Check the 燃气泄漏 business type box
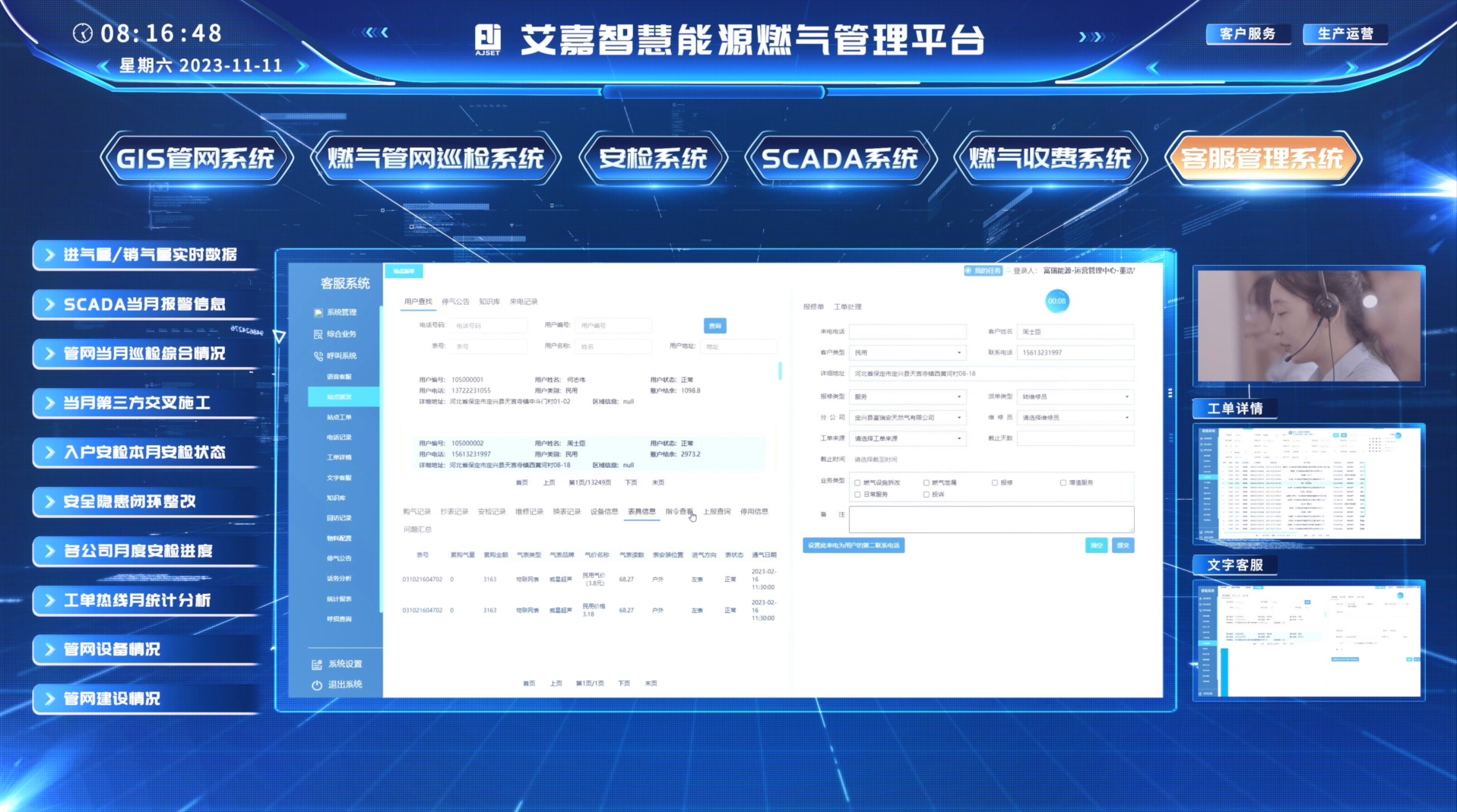This screenshot has width=1457, height=812. pyautogui.click(x=926, y=482)
